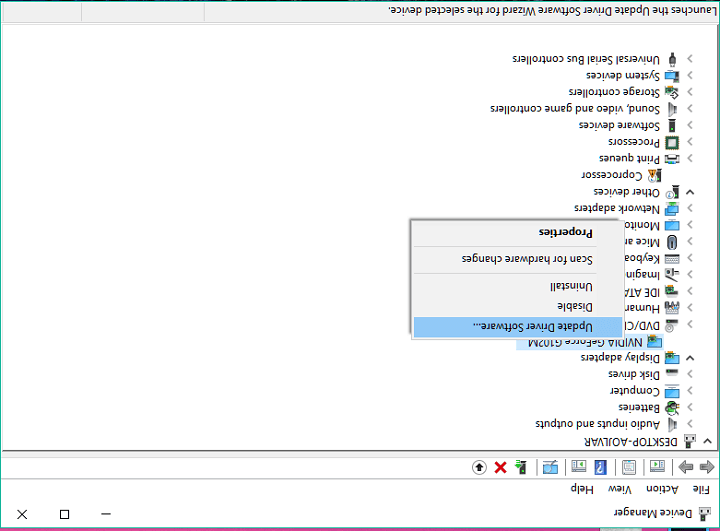Select the Software devices label
The width and height of the screenshot is (720, 531).
619,125
